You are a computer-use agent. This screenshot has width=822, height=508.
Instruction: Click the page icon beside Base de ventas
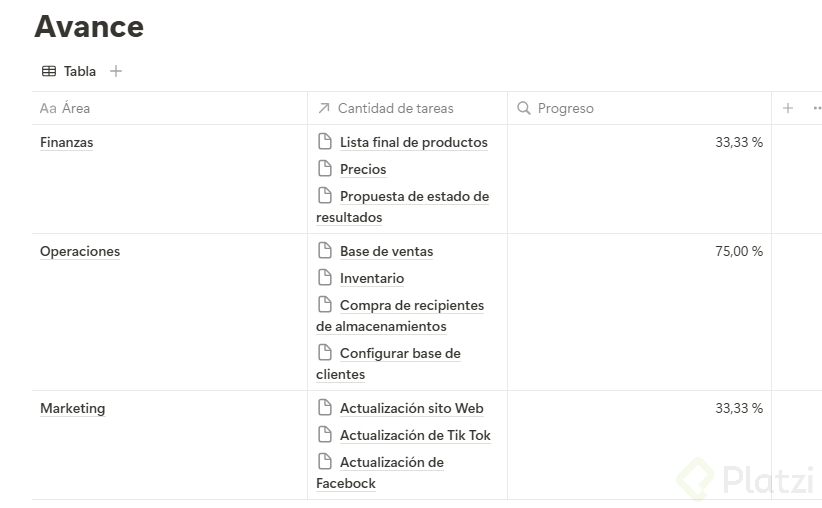[324, 251]
